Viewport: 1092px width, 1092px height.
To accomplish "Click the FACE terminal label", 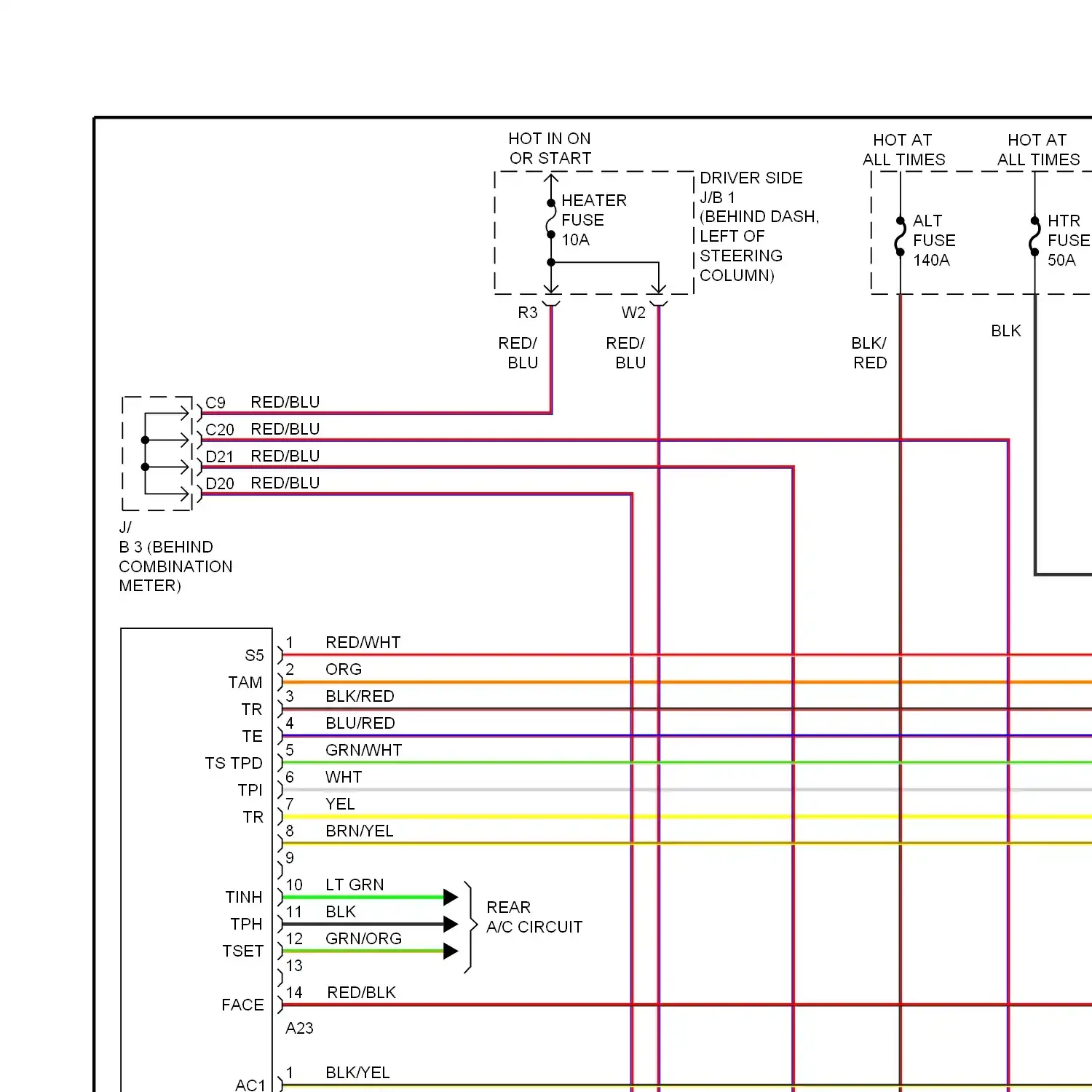I will 242,1005.
